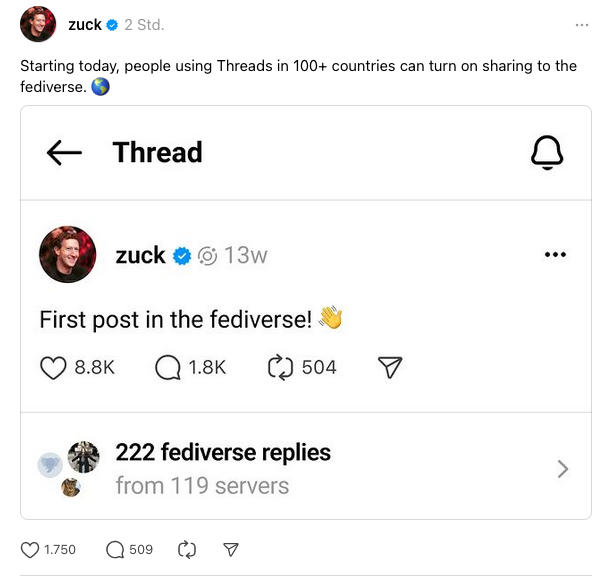Screen dimensions: 612x579
Task: Click the '222 fediverse replies' text
Action: 223,453
